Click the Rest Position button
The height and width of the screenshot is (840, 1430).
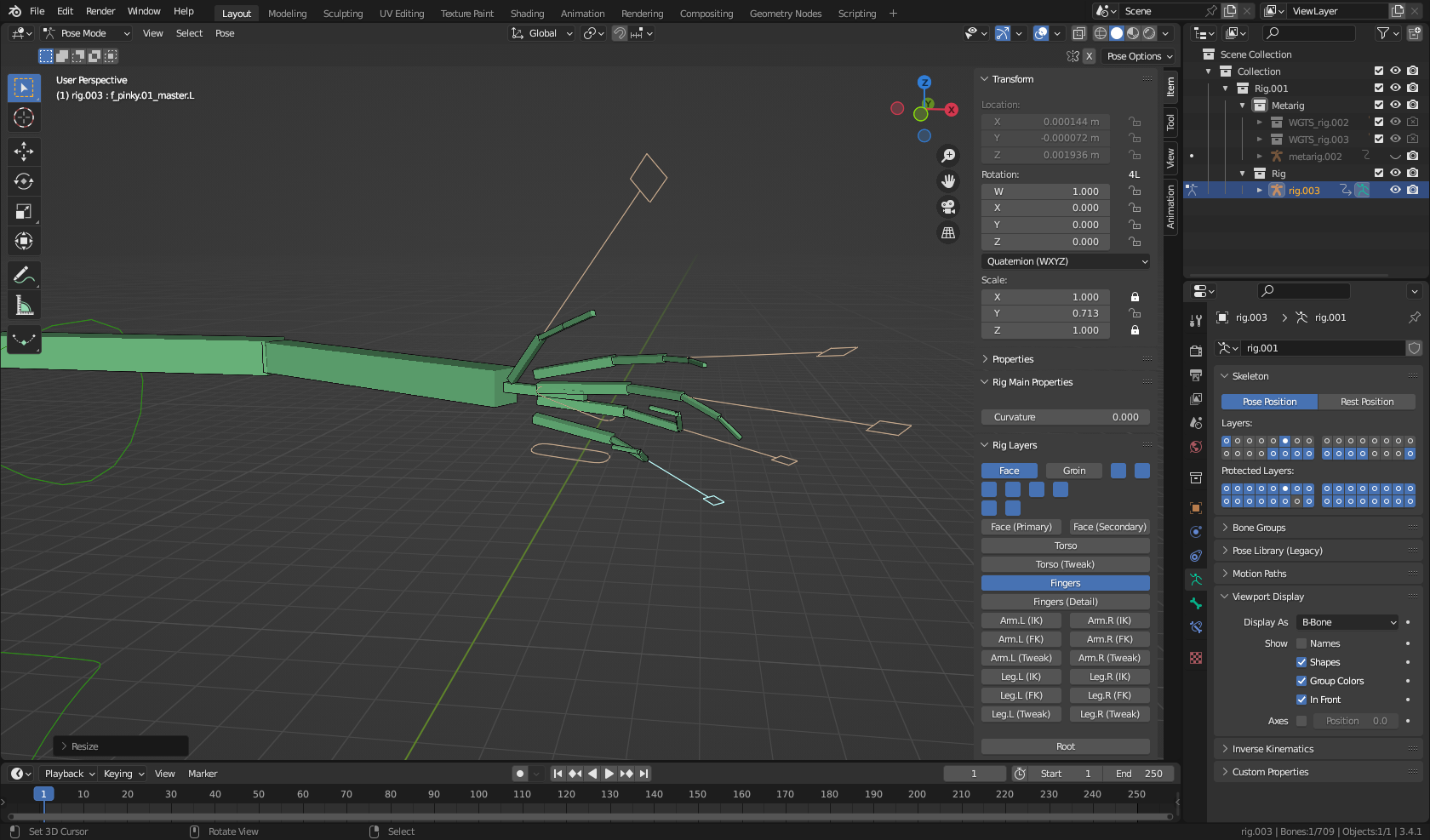1367,402
